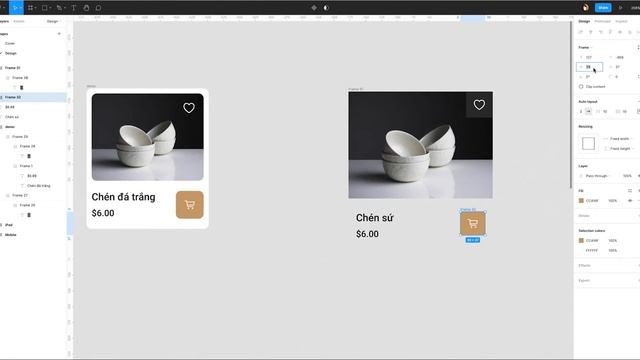Toggle fill visibility eye icon
640x360 pixels.
tap(630, 201)
